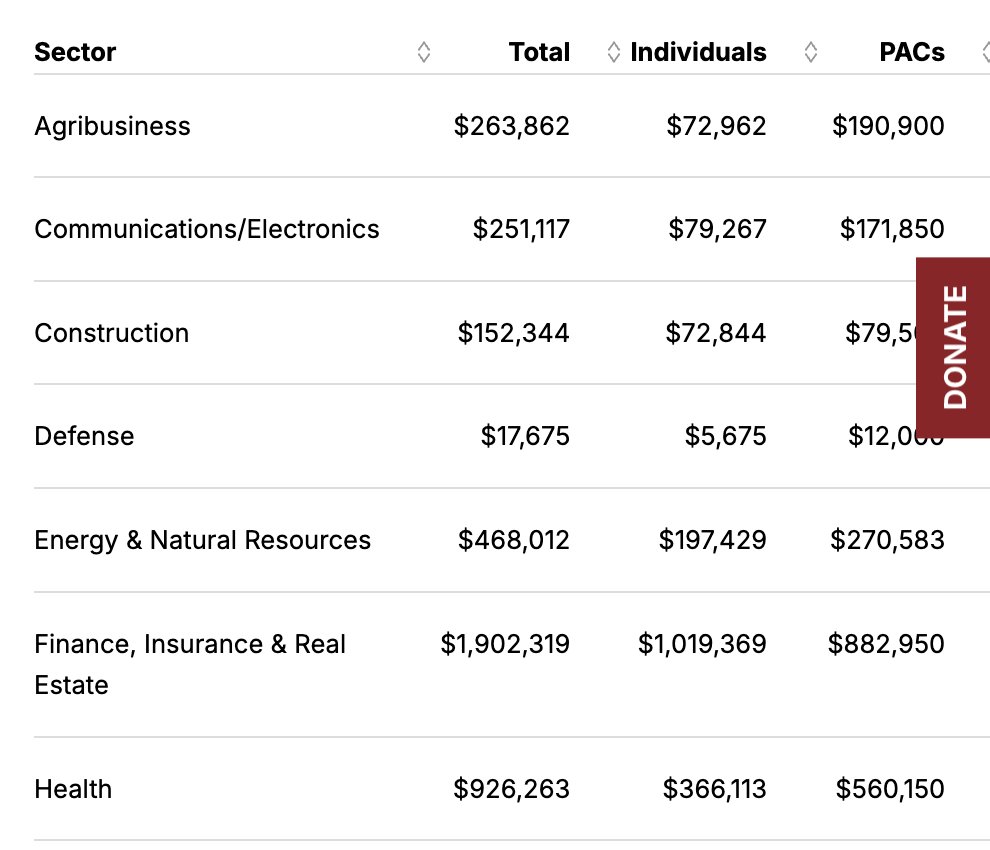Click the $17,675 Defense total

pos(525,436)
